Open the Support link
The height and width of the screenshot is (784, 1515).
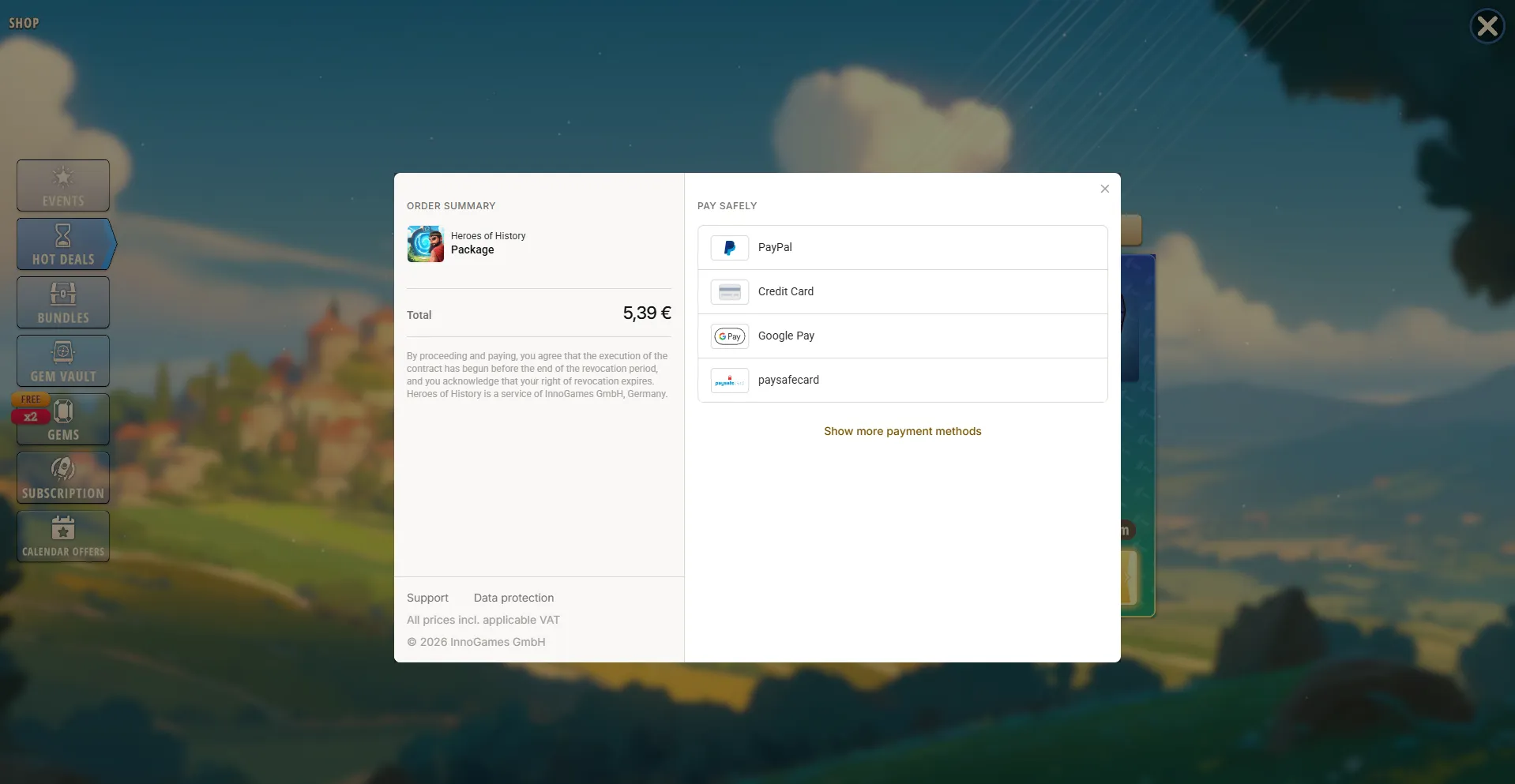click(427, 598)
